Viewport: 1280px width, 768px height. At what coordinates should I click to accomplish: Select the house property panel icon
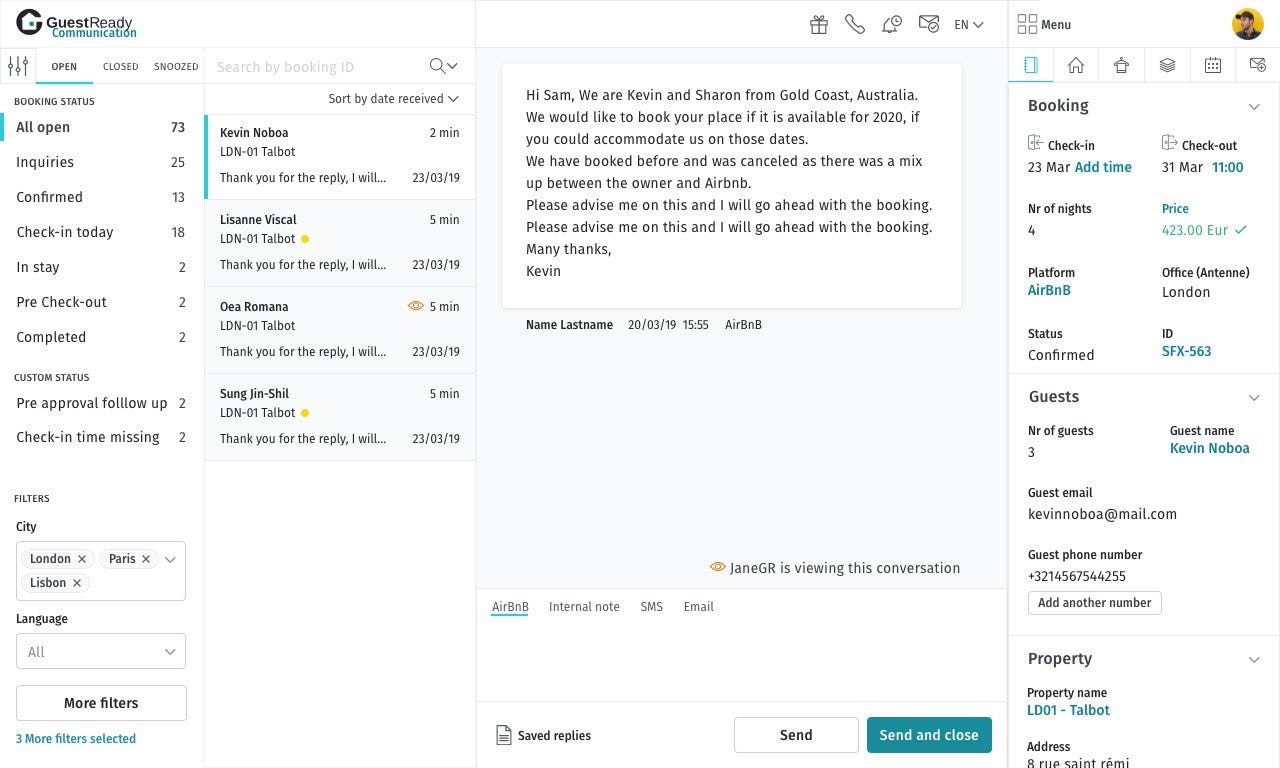[x=1076, y=65]
